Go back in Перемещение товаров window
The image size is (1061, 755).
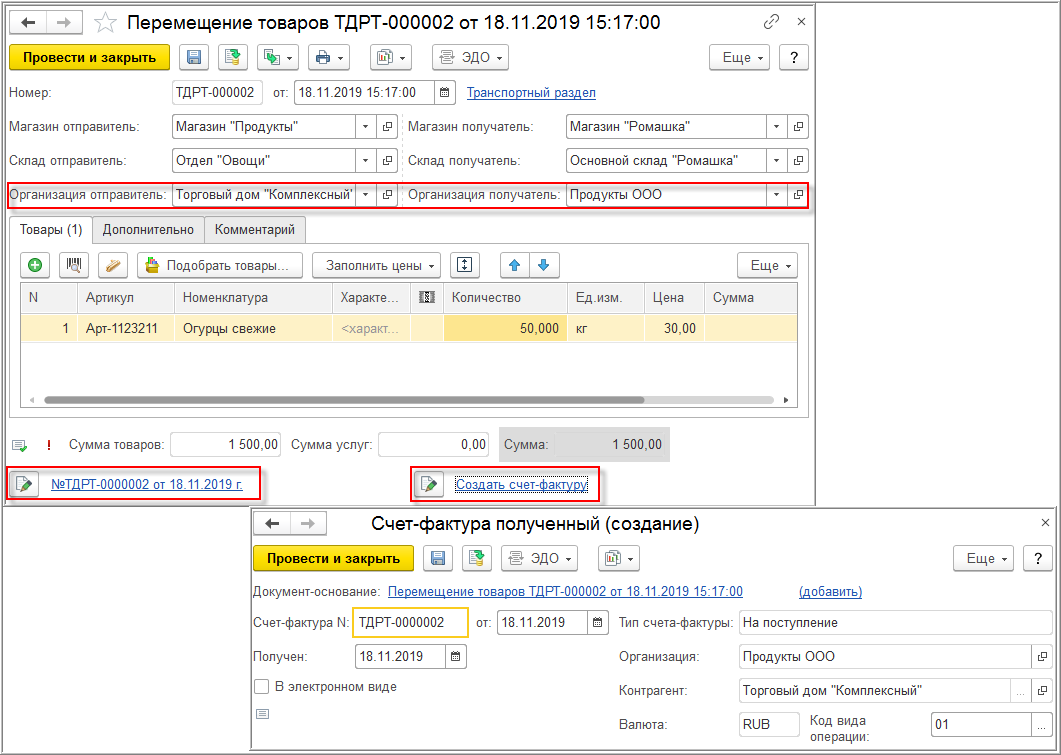pyautogui.click(x=28, y=23)
